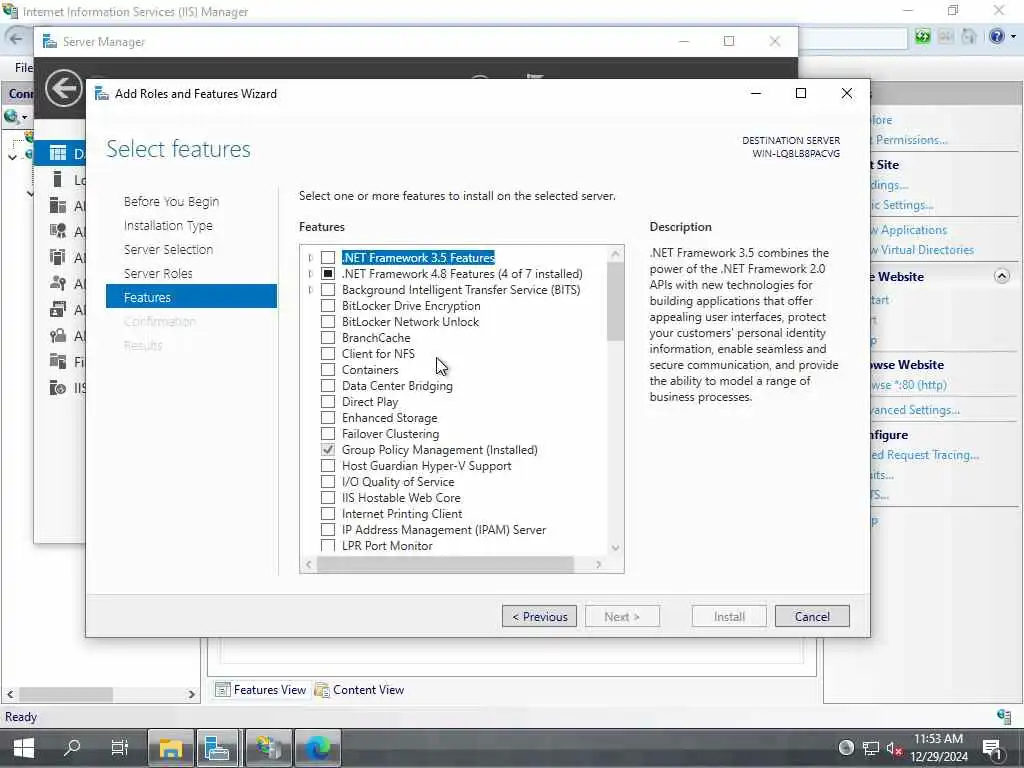This screenshot has width=1024, height=768.
Task: Enable the Containers feature checkbox
Action: point(328,370)
